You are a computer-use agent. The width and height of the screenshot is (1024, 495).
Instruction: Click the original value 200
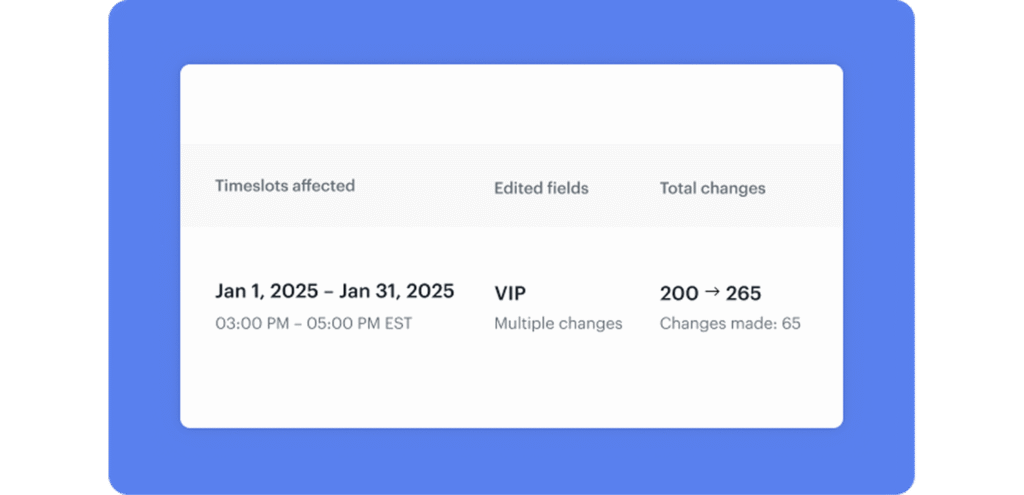click(679, 293)
